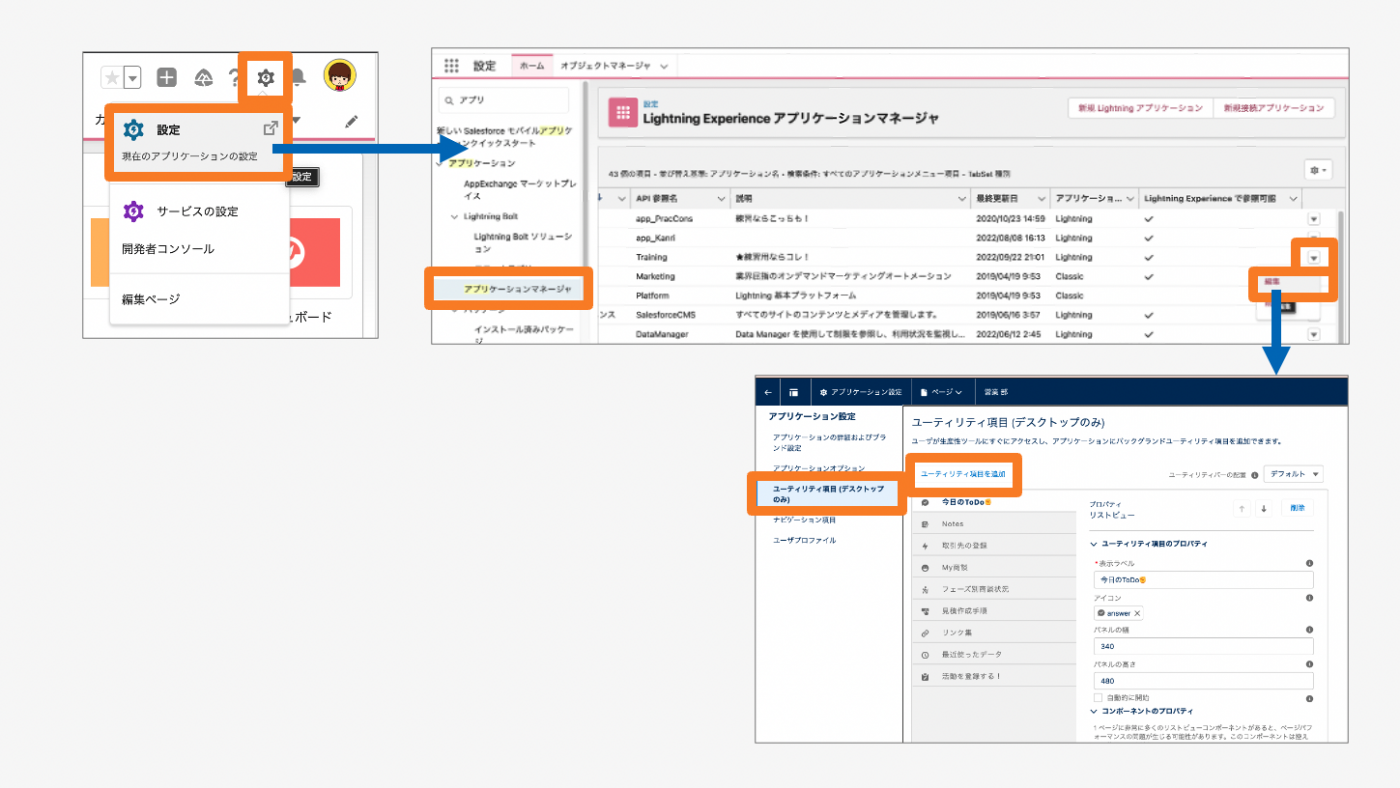The width and height of the screenshot is (1400, 788).
Task: Choose 編集ページ in gear menu
Action: (151, 299)
